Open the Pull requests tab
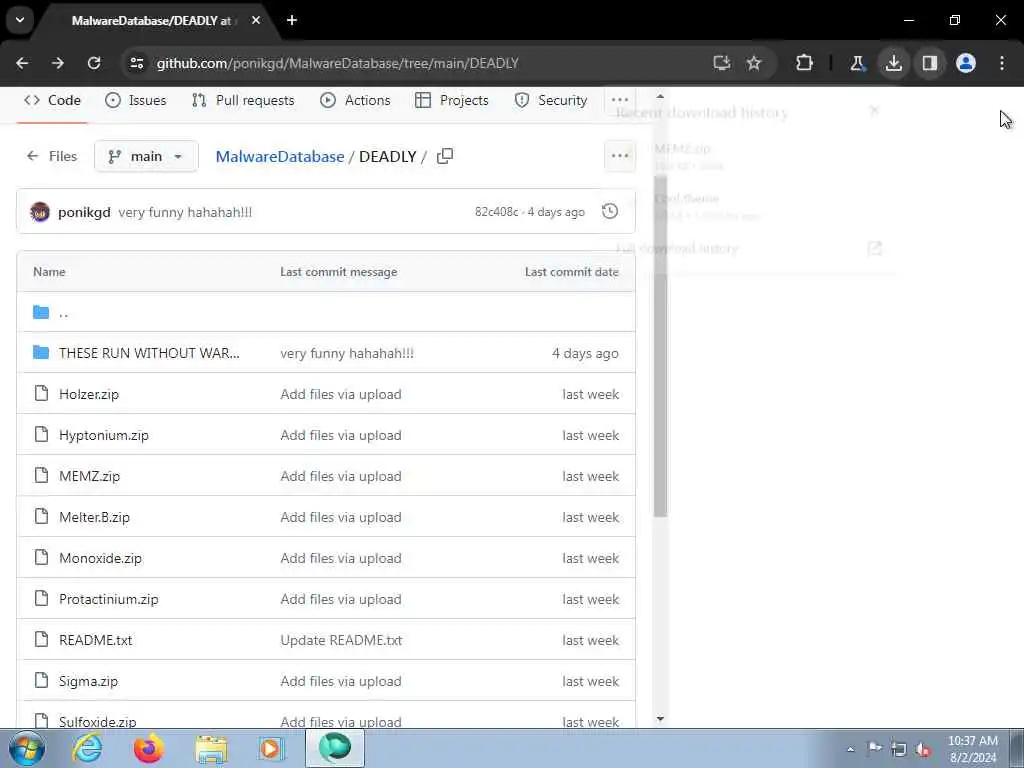Viewport: 1024px width, 768px height. coord(243,101)
